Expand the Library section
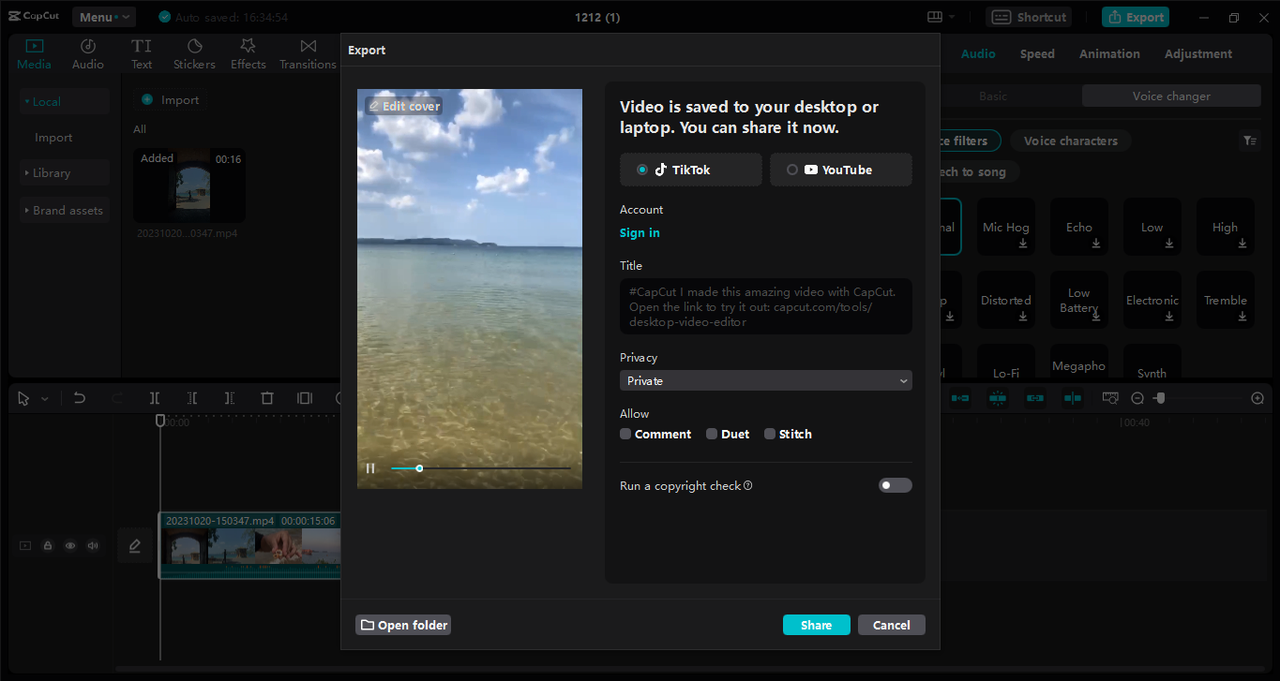 [64, 173]
